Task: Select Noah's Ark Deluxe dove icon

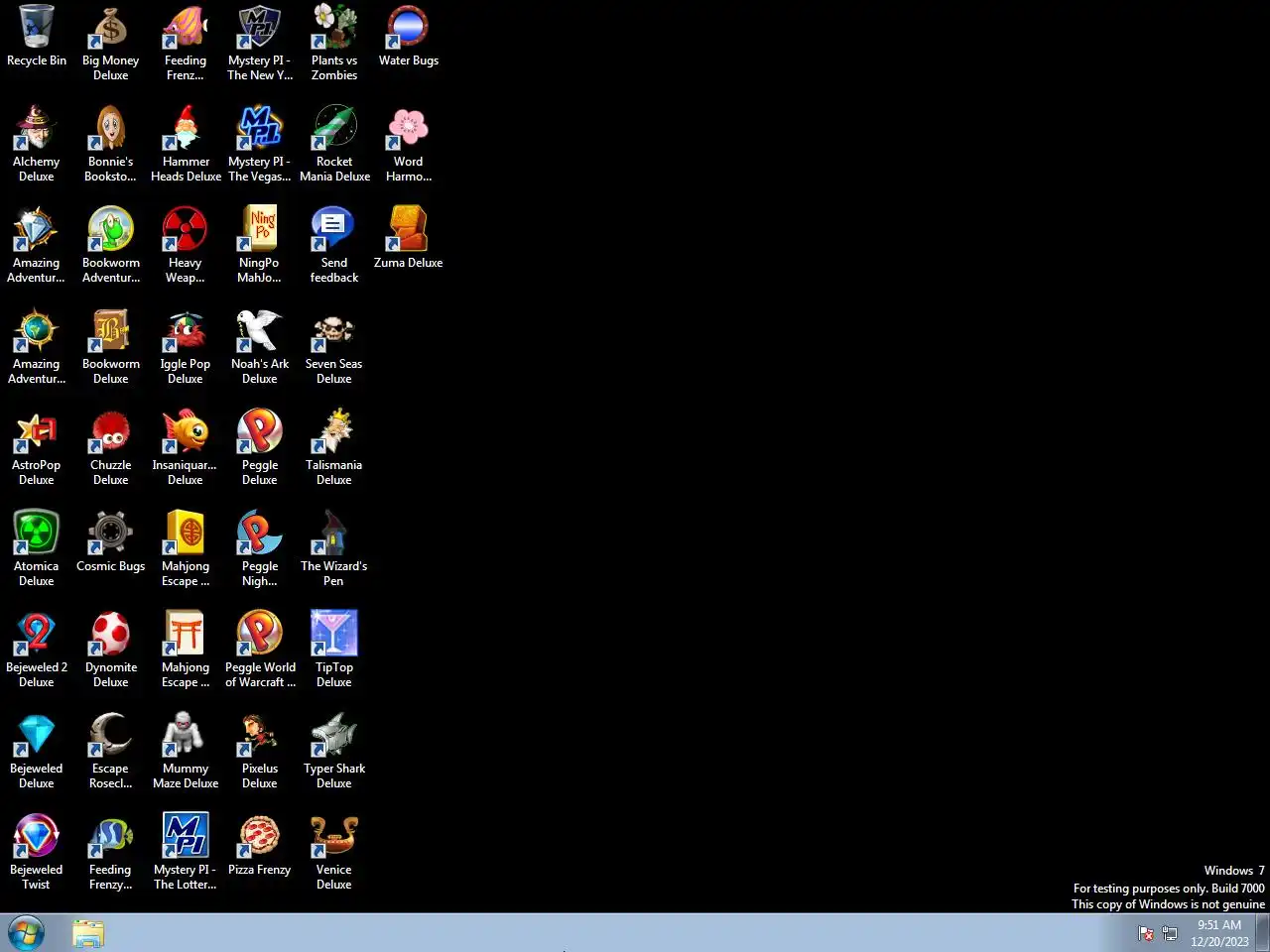Action: pyautogui.click(x=260, y=330)
